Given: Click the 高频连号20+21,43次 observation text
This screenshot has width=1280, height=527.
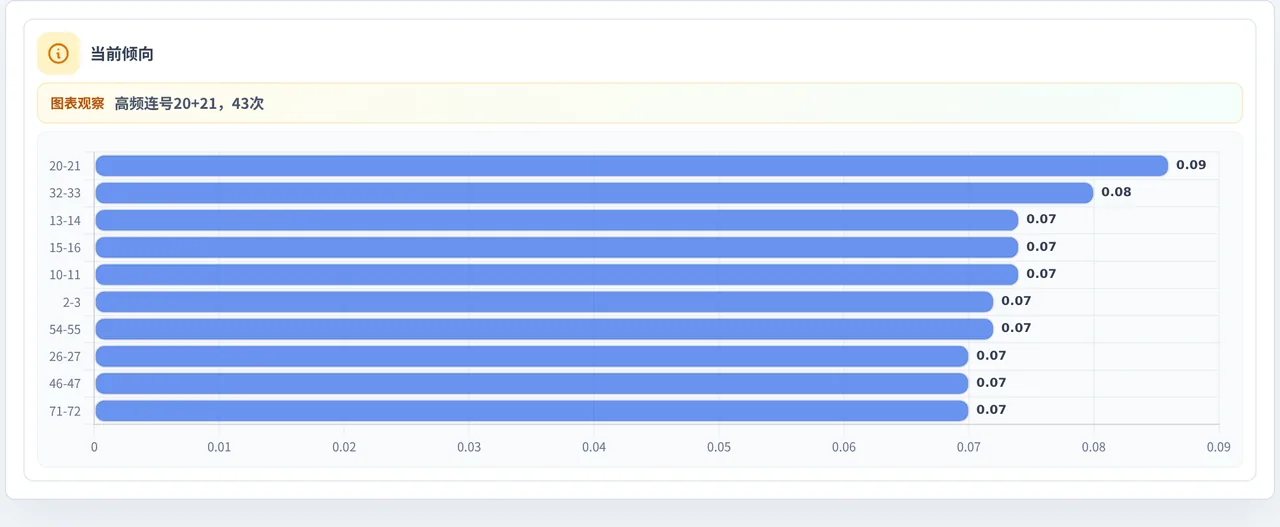Looking at the screenshot, I should [189, 103].
